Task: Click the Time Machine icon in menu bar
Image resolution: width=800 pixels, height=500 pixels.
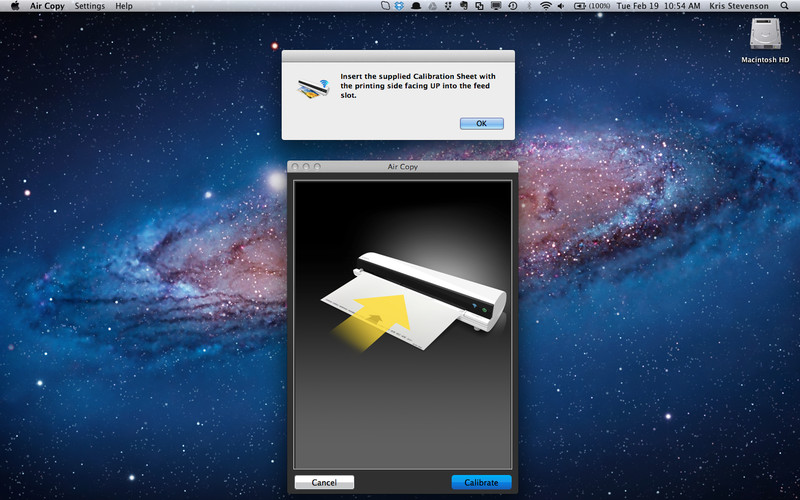Action: (513, 6)
